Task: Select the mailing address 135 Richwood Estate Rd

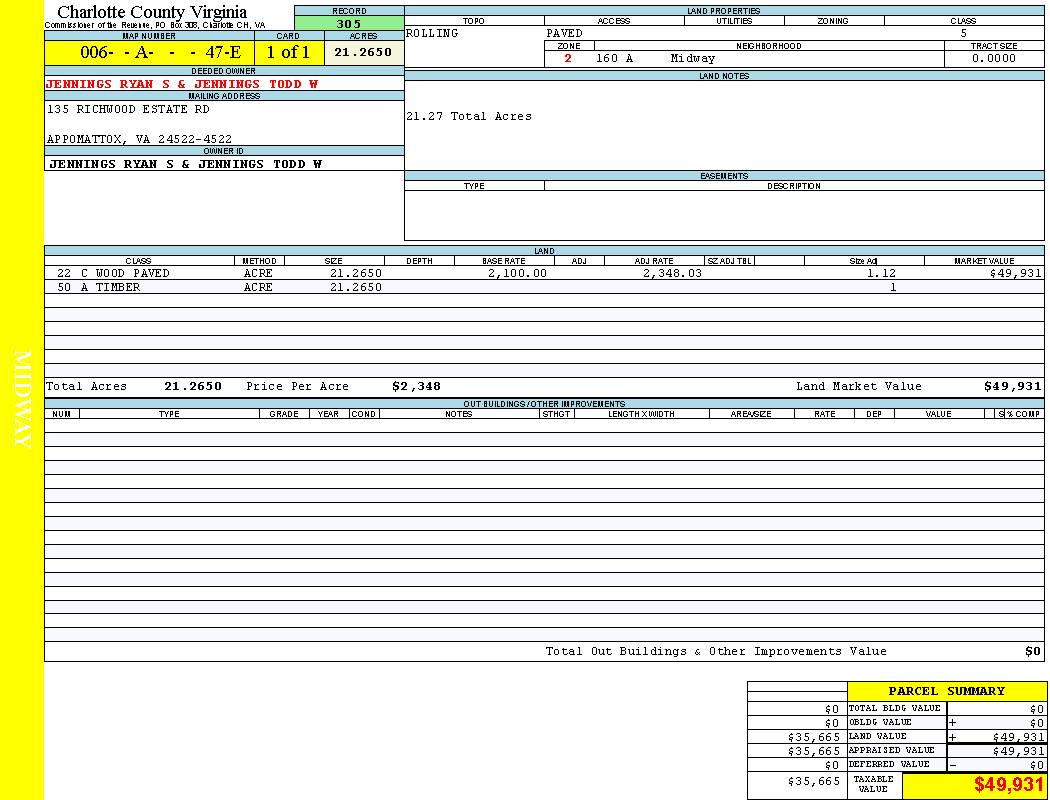Action: point(128,109)
